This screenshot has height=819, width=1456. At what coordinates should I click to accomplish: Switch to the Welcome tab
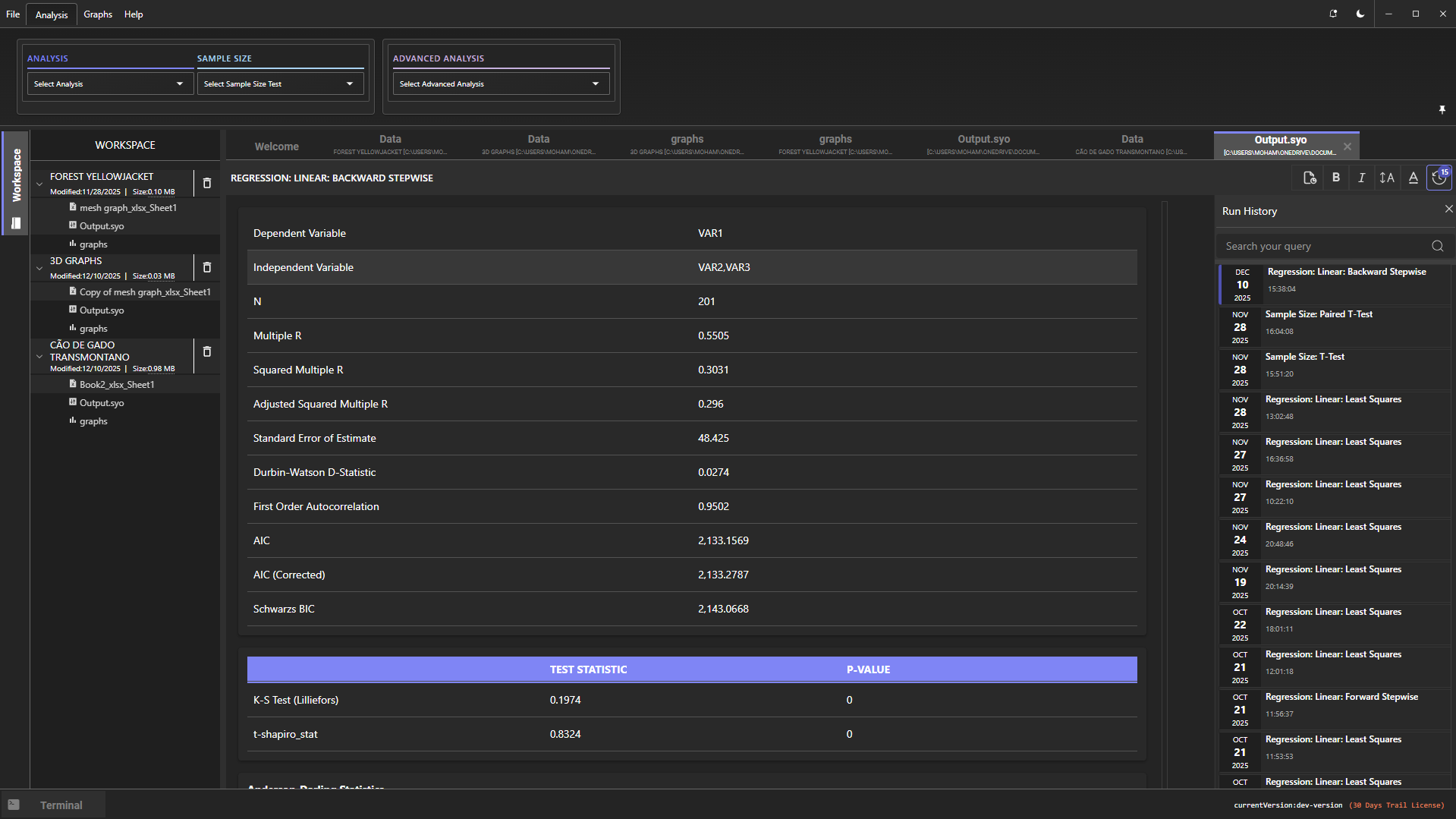276,146
